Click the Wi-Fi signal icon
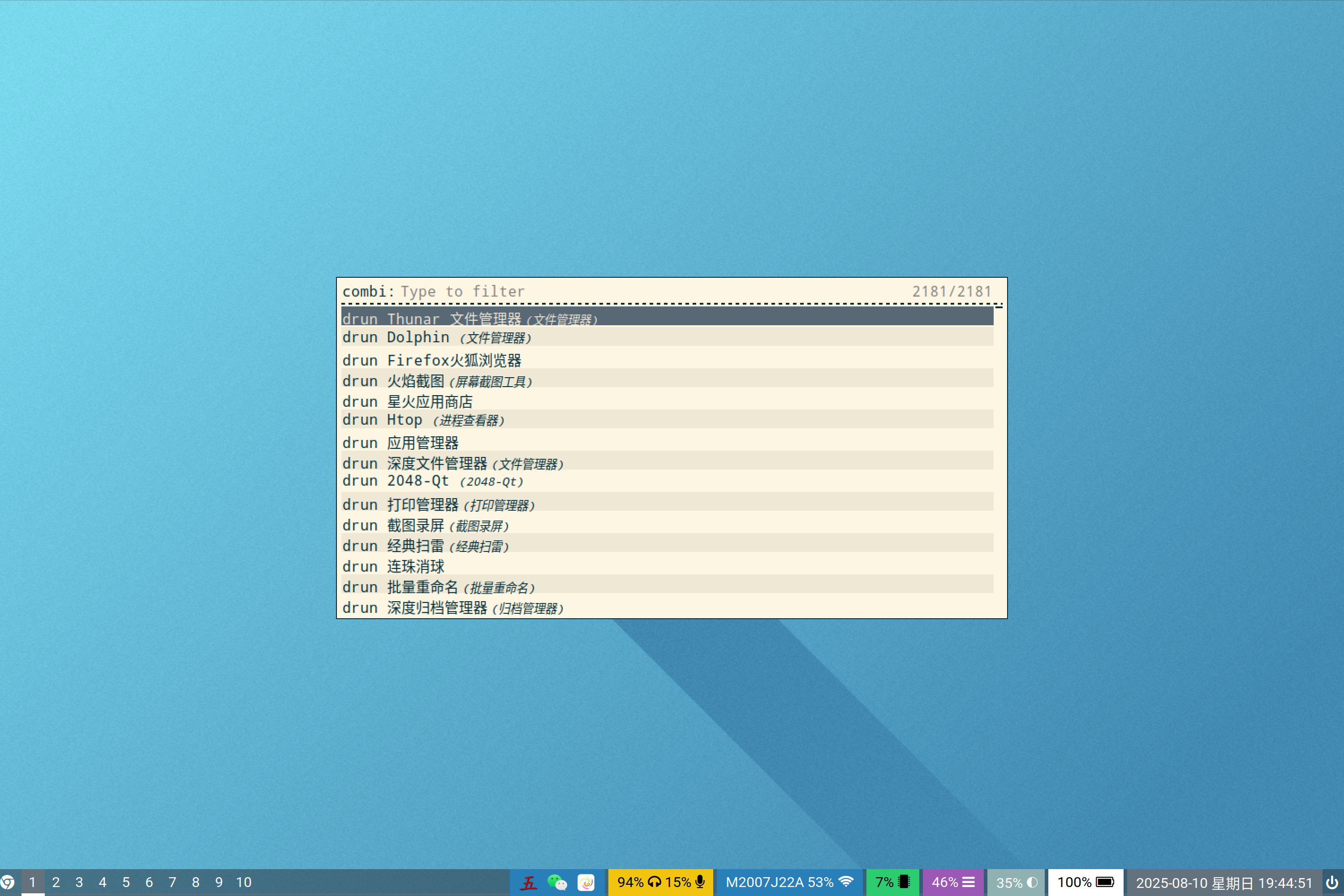This screenshot has width=1344, height=896. click(x=846, y=882)
